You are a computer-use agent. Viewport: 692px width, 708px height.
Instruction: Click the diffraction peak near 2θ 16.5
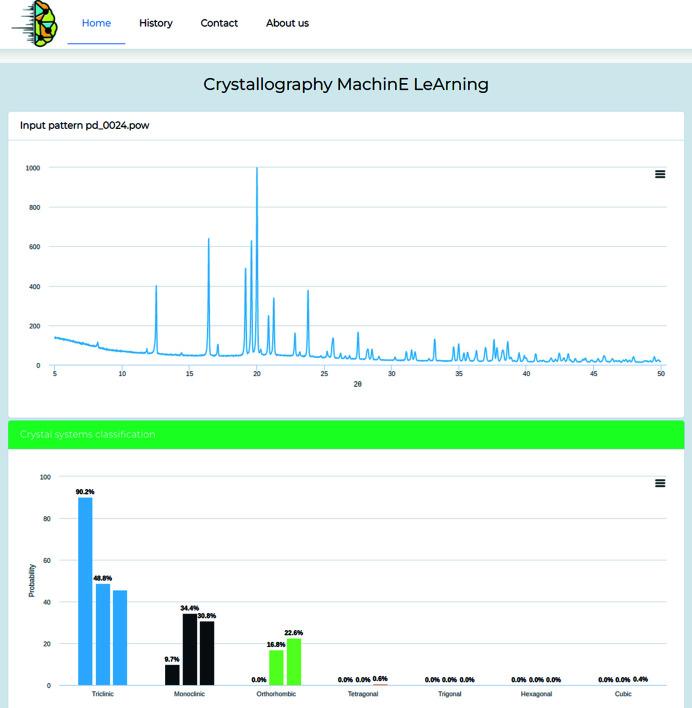[x=209, y=297]
